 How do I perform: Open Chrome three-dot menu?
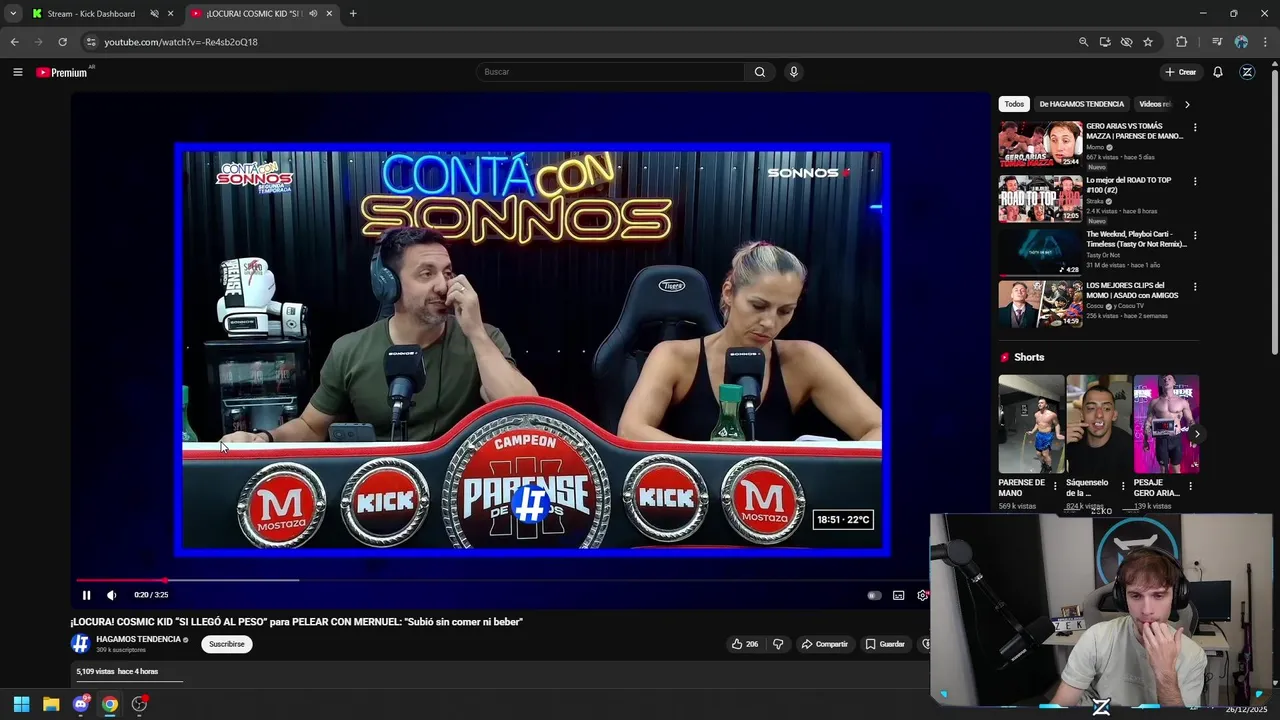click(x=1266, y=42)
